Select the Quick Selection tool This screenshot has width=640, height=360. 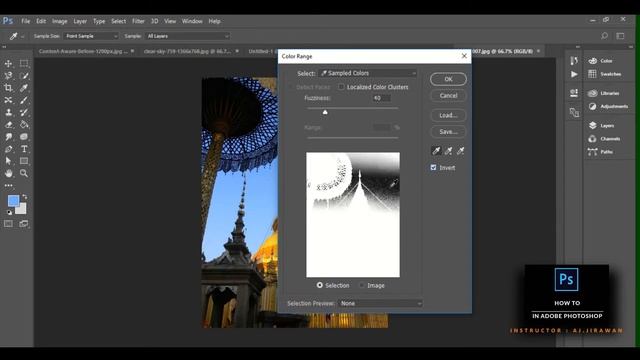(24, 76)
